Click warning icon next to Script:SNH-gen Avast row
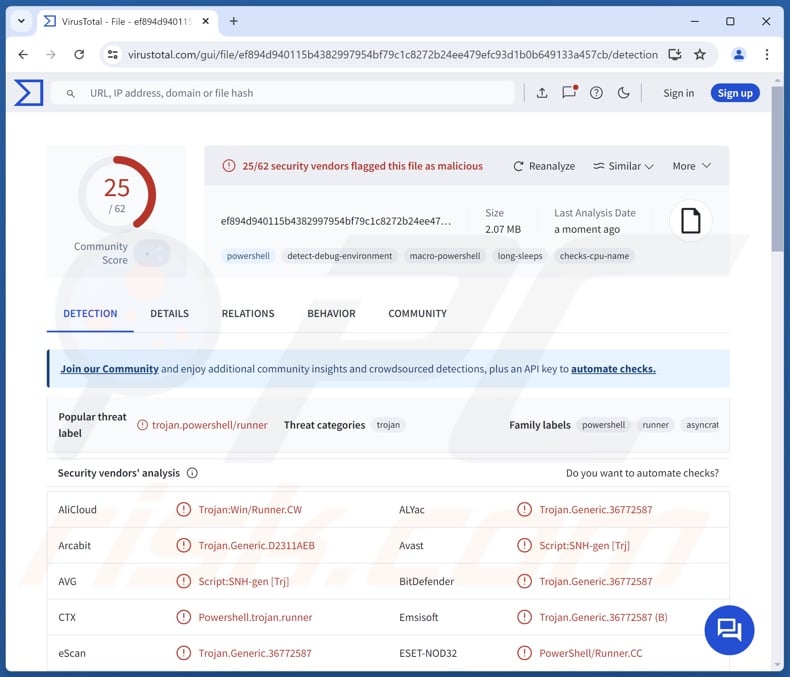Image resolution: width=790 pixels, height=677 pixels. click(x=524, y=545)
